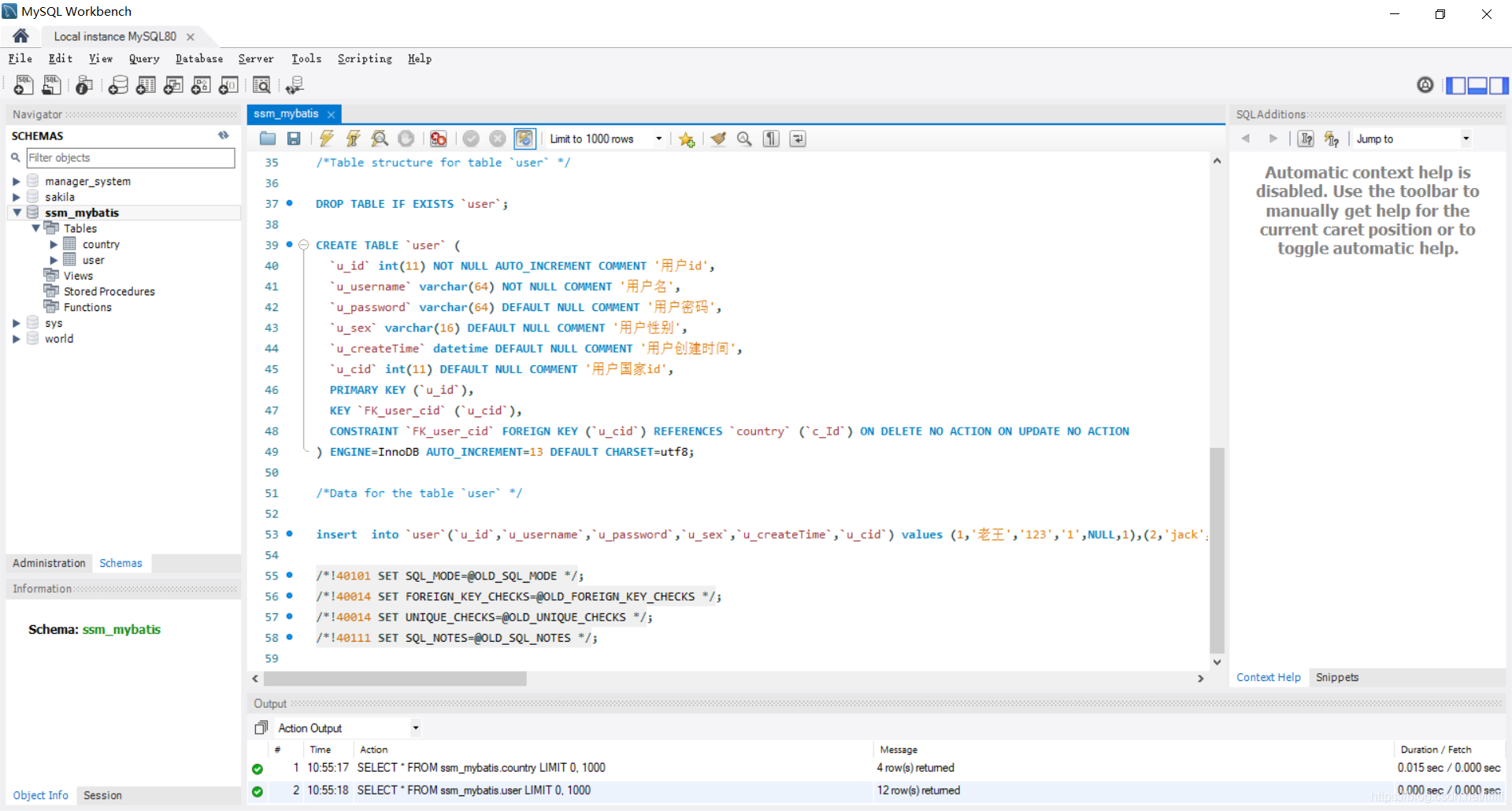Run EXPLAIN on statement under cursor
This screenshot has width=1512, height=811.
380,139
